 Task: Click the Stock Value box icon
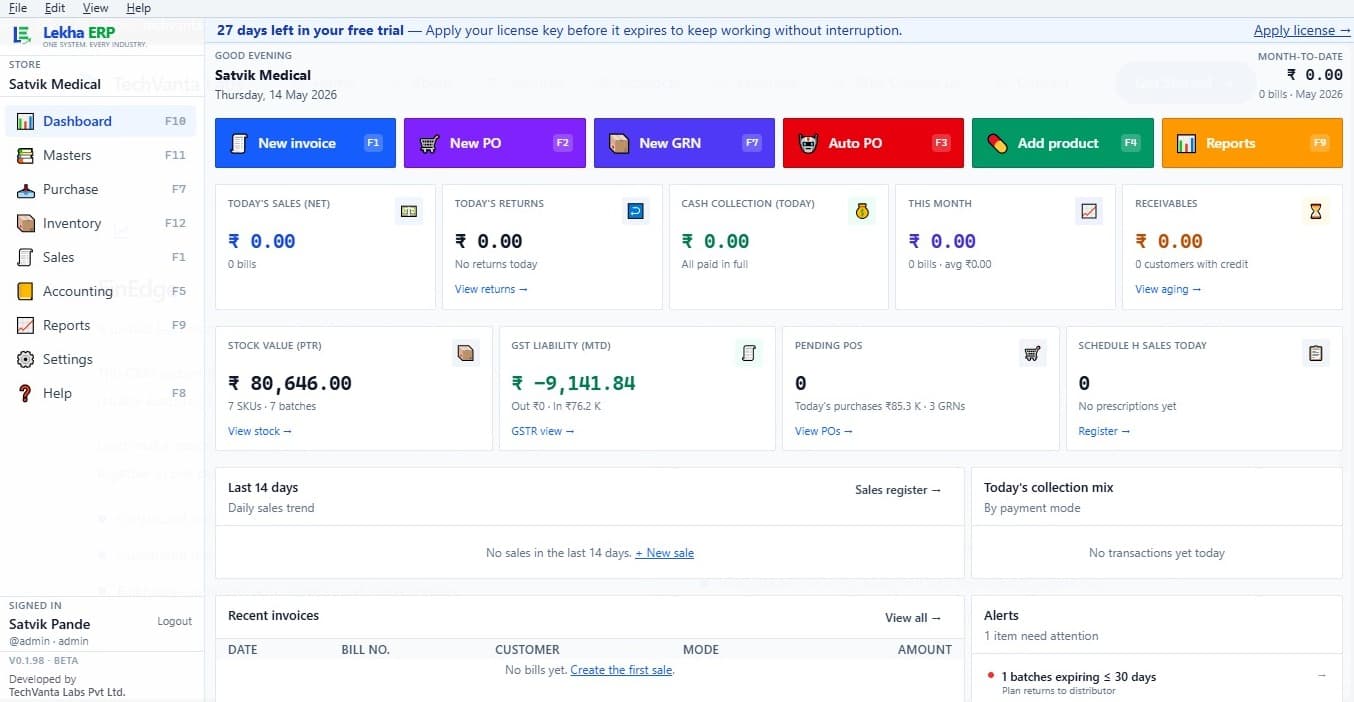point(465,353)
